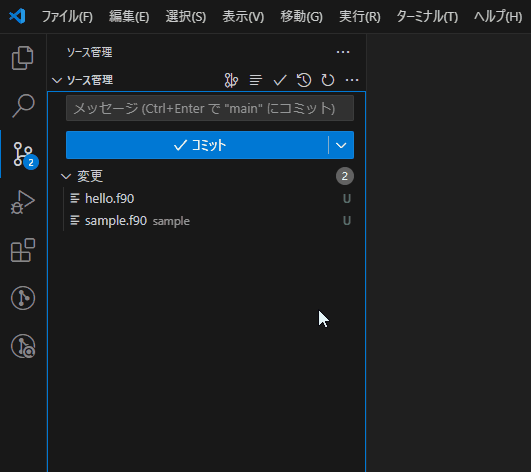Screen dimensions: 531x472
Task: Click the file icon beside hello.f90
Action: pyautogui.click(x=75, y=198)
